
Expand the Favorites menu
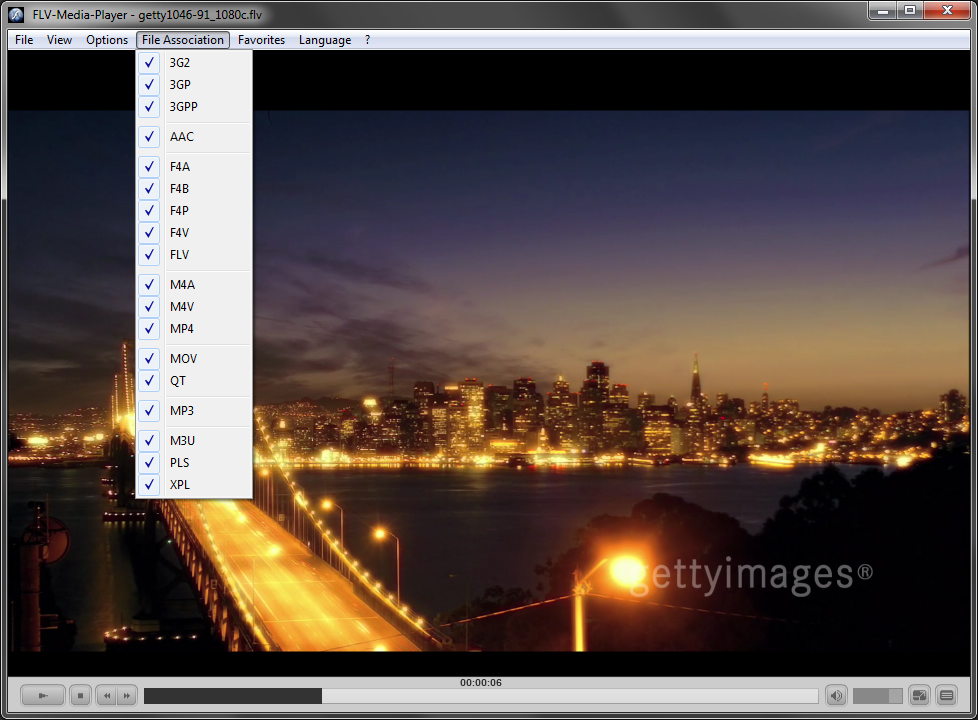point(261,40)
